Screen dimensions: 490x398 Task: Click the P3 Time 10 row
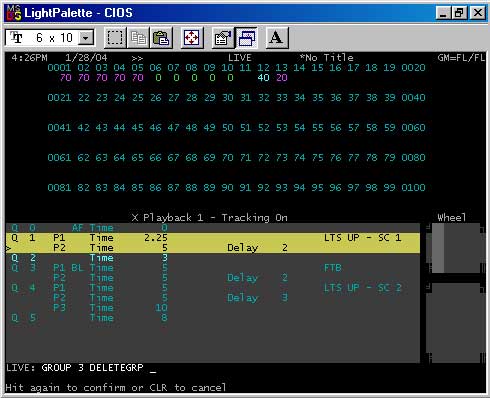(213, 308)
